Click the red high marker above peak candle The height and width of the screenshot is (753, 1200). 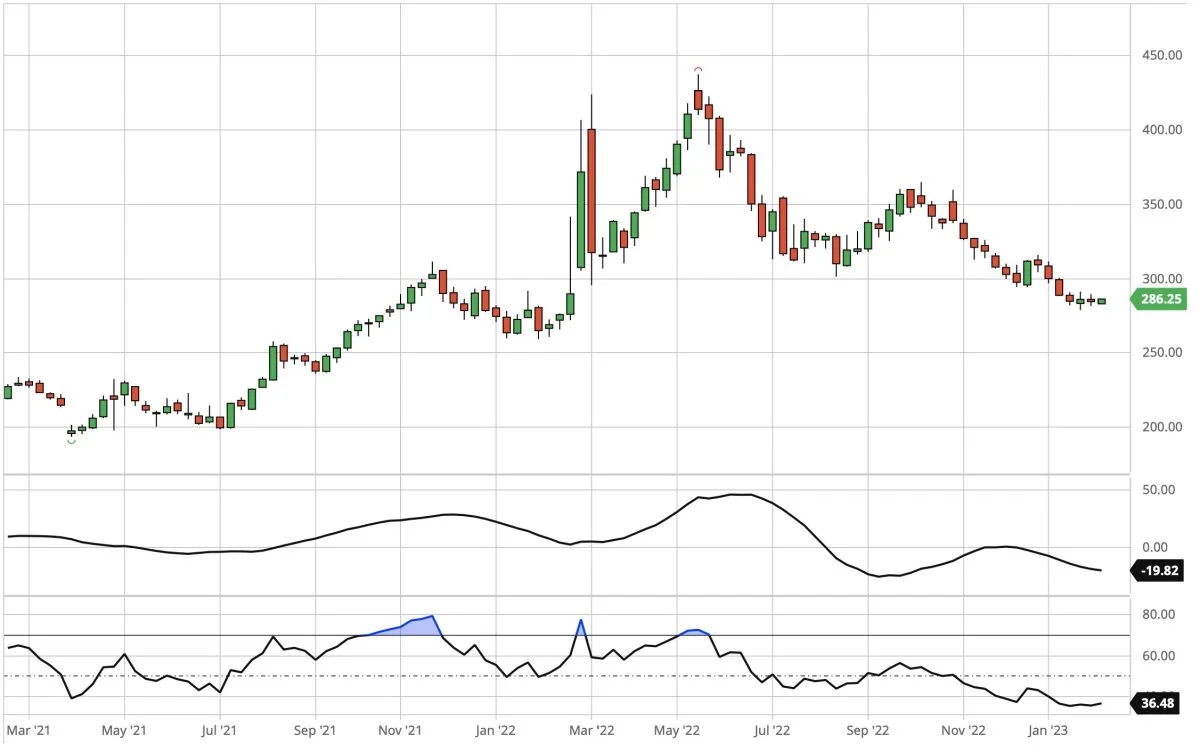(x=699, y=70)
